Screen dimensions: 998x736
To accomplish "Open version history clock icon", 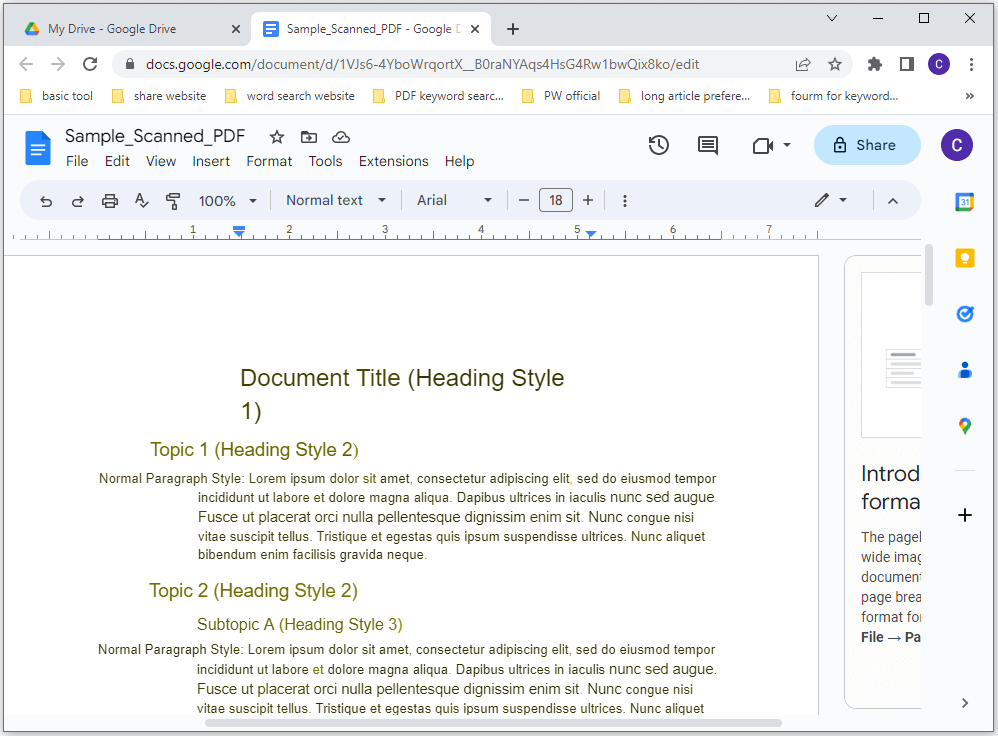I will coord(658,145).
